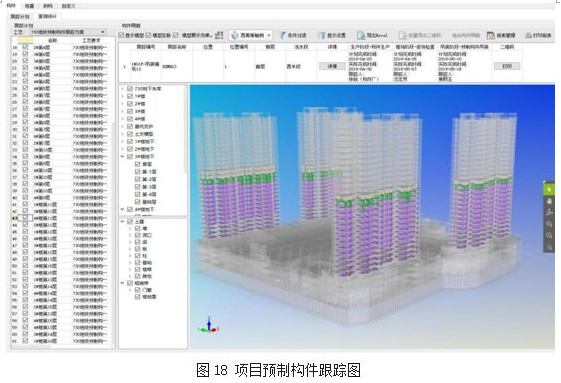
Task: Activate the green select-cursor tool in viewport
Action: point(548,189)
